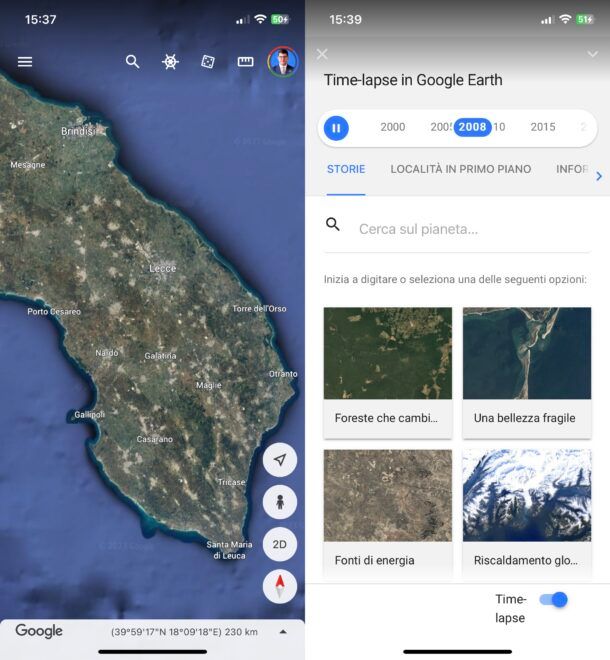Tap the Fonti di energia card title
610x660 pixels.
point(375,560)
